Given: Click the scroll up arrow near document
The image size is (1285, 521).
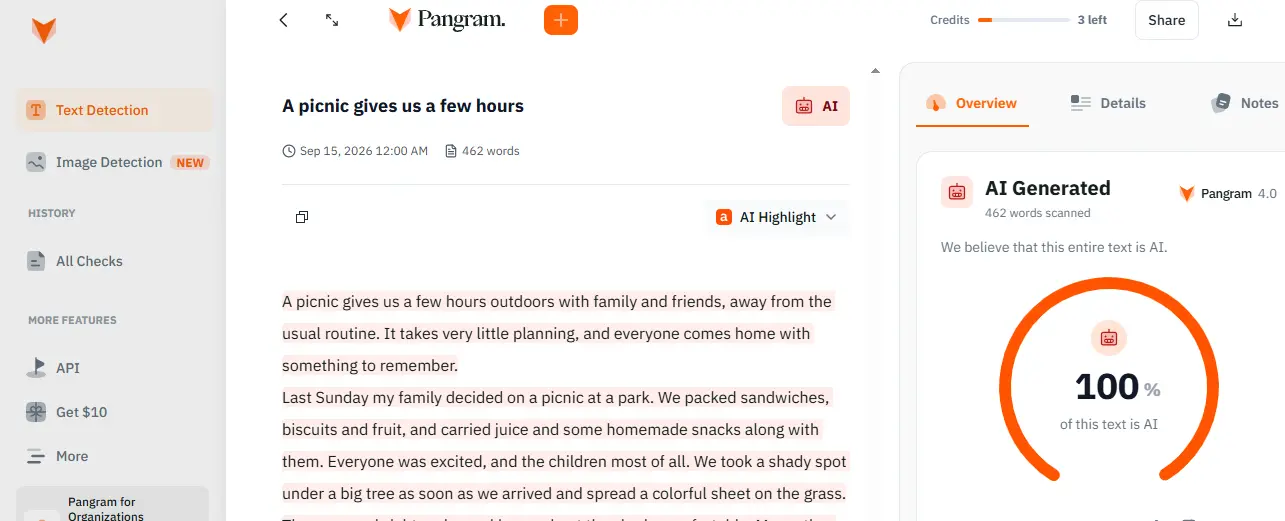Looking at the screenshot, I should [875, 71].
